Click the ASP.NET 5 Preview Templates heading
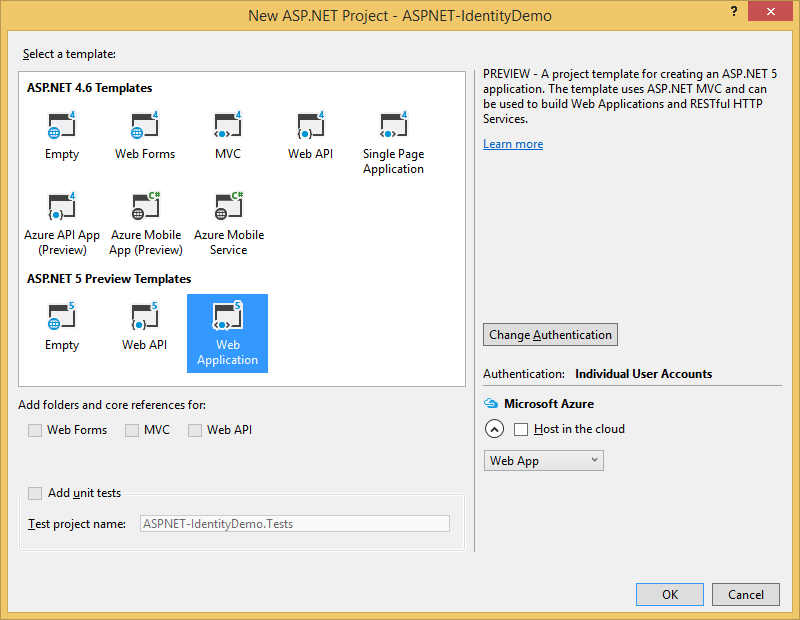 click(x=109, y=279)
